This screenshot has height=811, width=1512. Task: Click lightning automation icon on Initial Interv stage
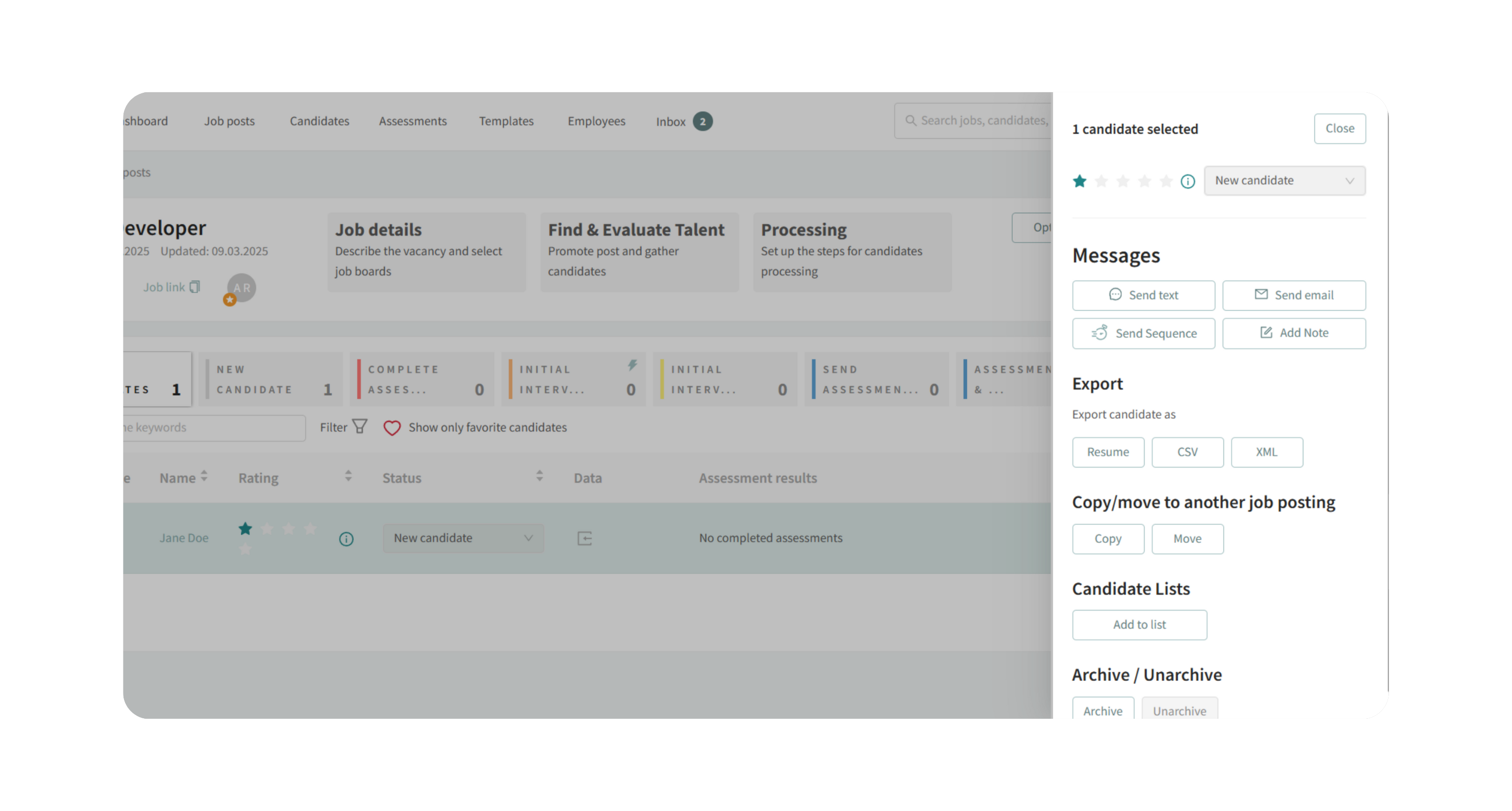632,365
